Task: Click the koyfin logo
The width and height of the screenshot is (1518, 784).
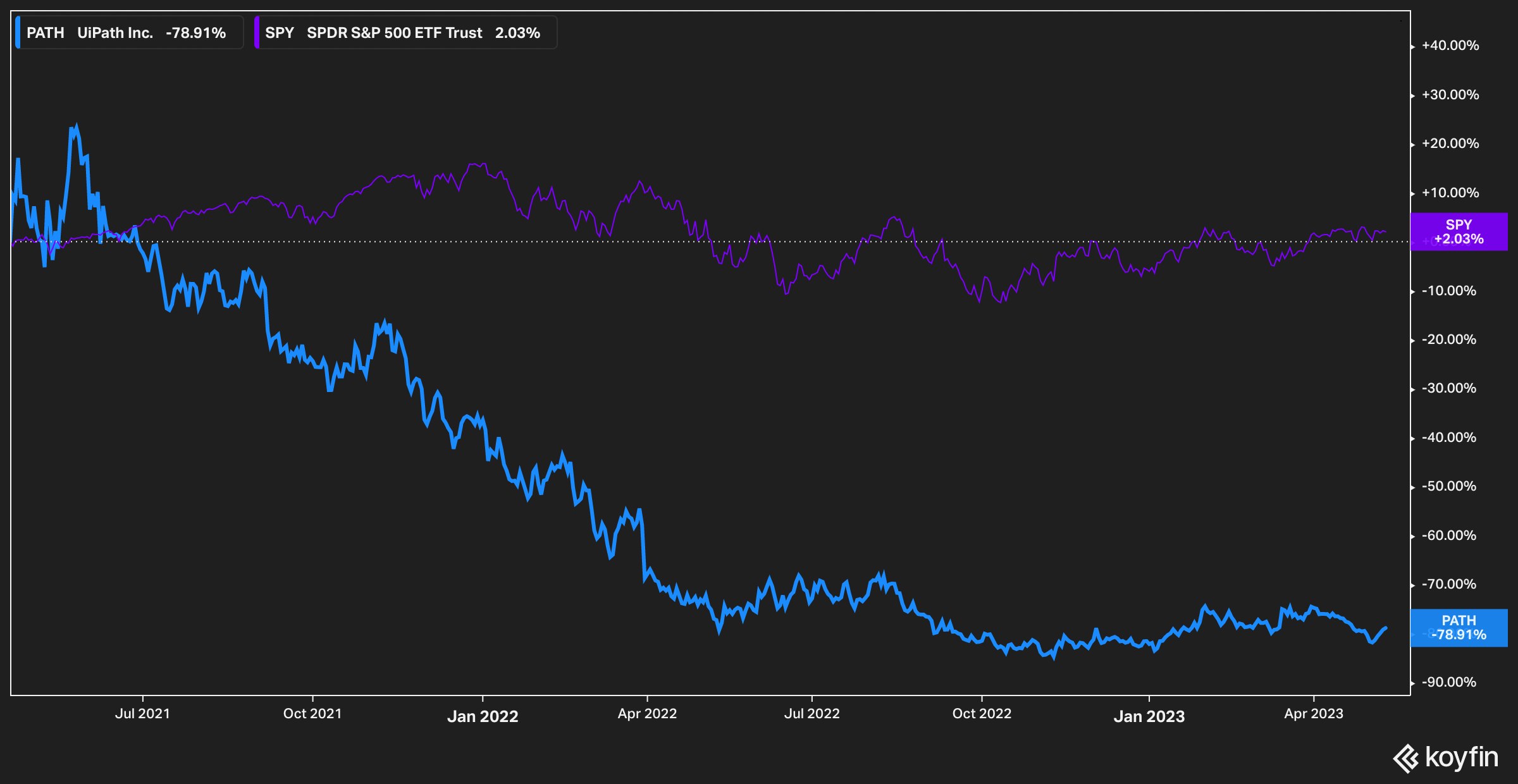Action: (1446, 757)
